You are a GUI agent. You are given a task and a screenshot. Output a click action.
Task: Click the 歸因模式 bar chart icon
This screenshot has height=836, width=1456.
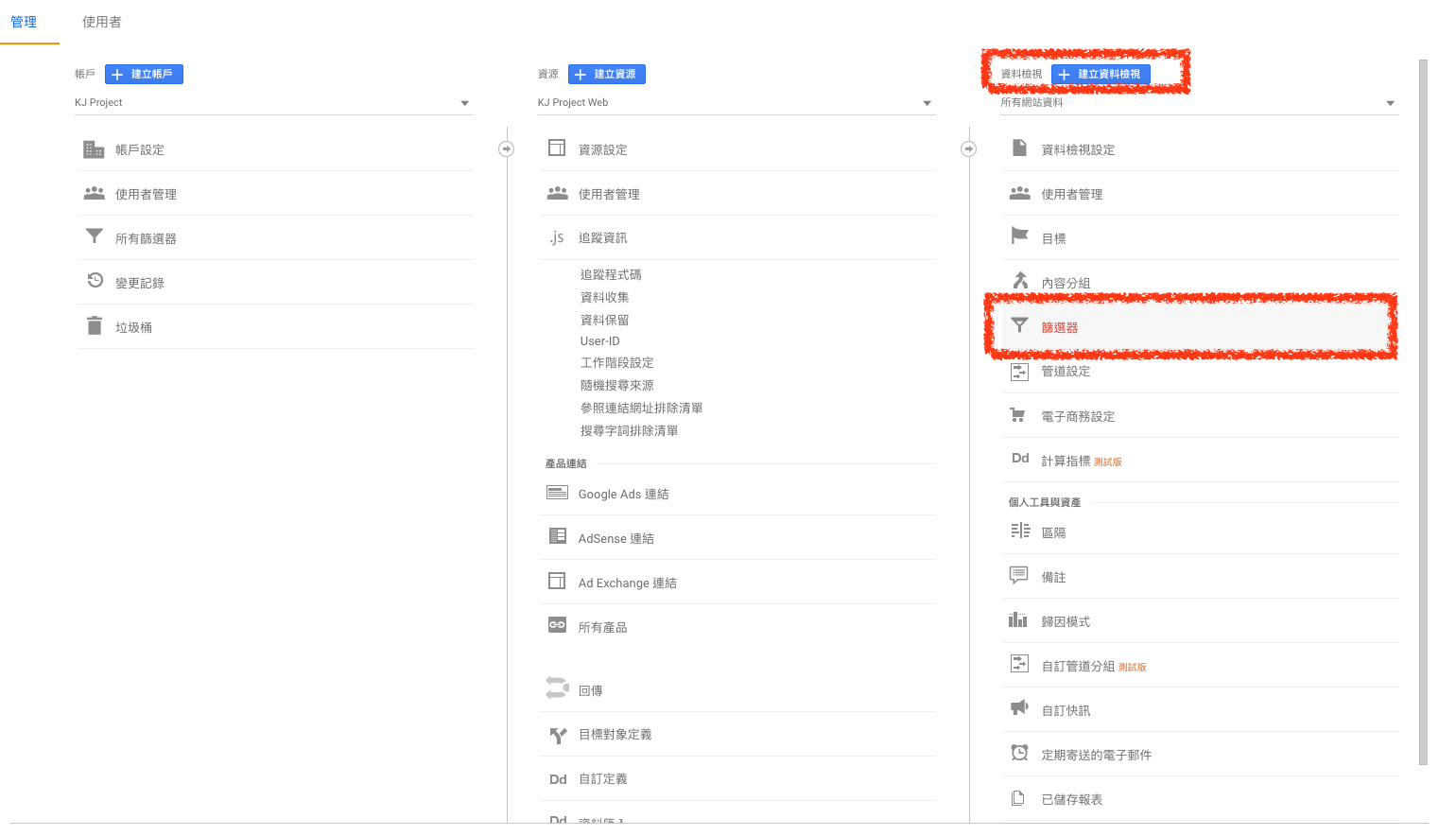coord(1018,619)
